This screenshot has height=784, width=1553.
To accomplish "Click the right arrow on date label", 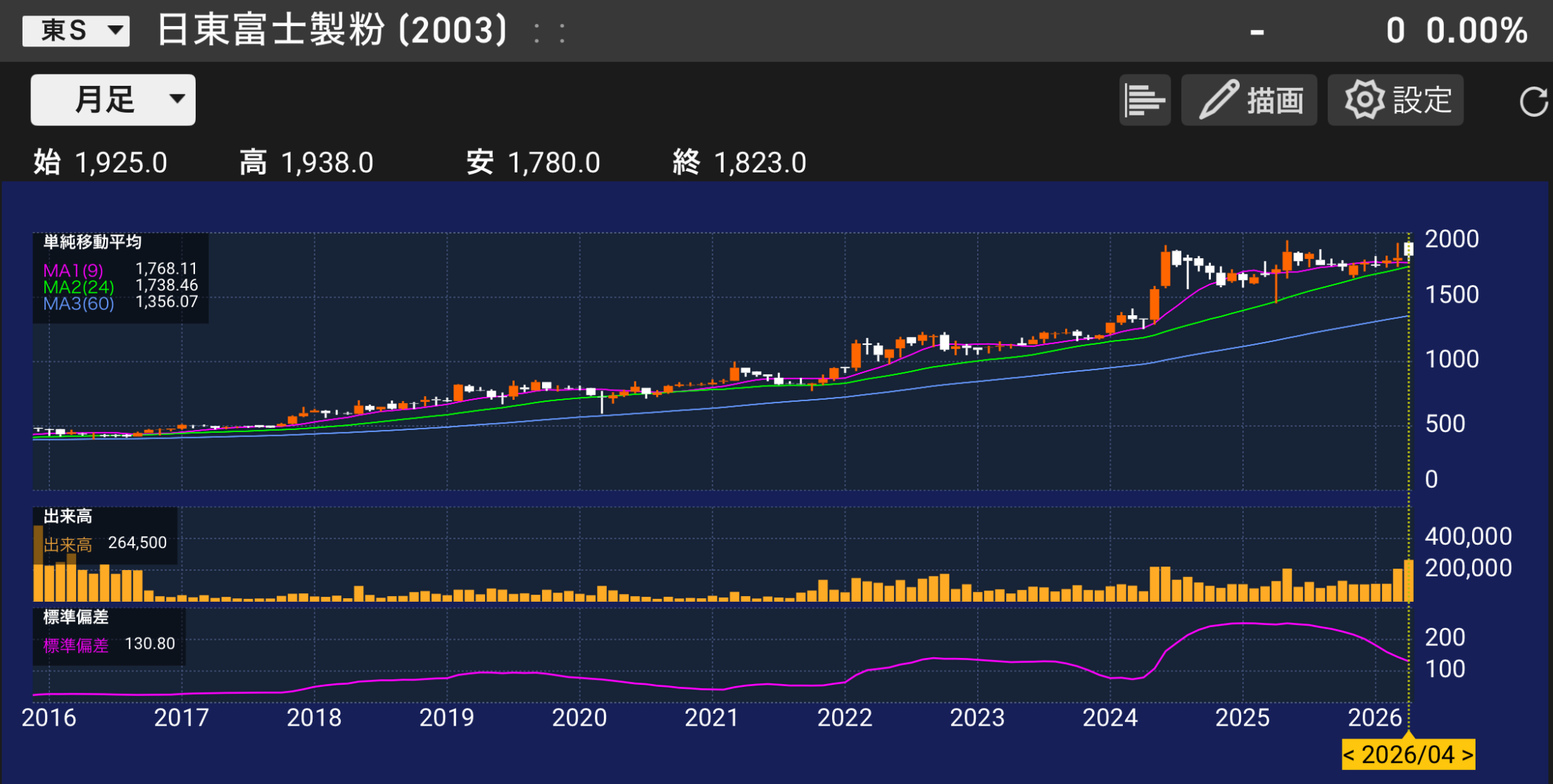I will [1467, 754].
